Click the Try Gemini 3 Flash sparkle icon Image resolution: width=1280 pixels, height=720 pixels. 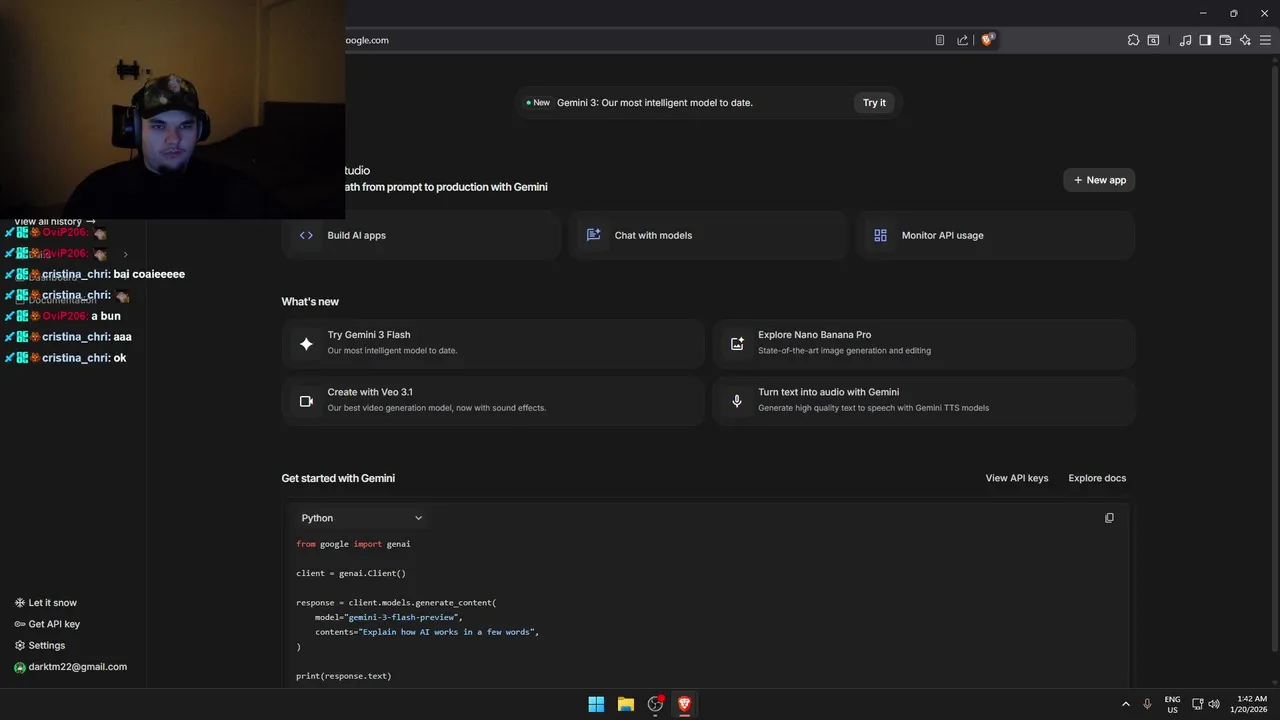(306, 343)
